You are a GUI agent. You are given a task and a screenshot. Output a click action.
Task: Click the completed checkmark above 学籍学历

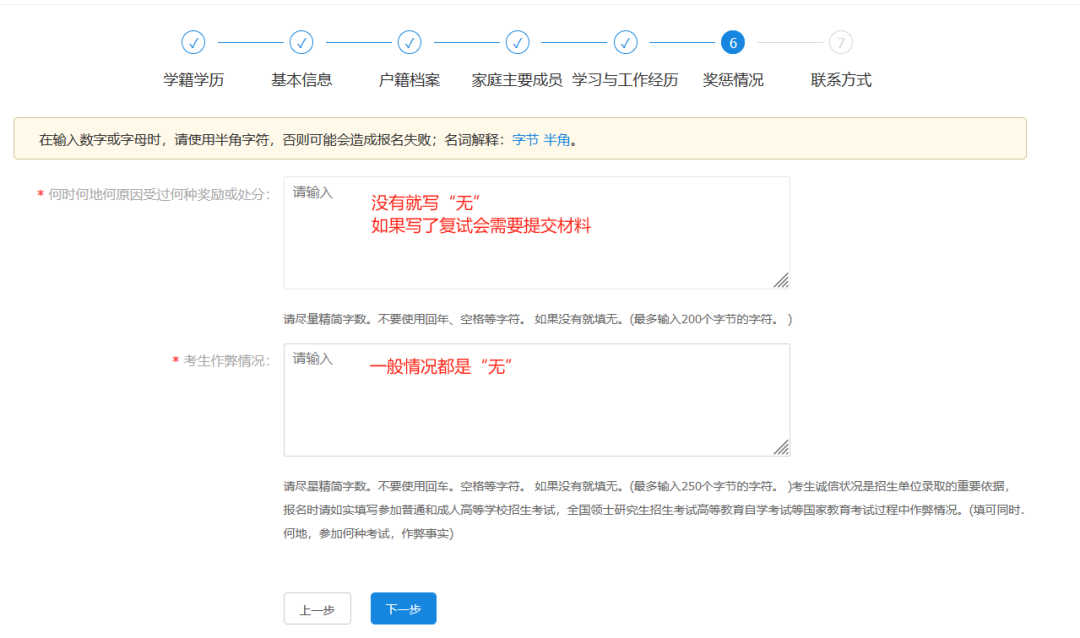[193, 43]
